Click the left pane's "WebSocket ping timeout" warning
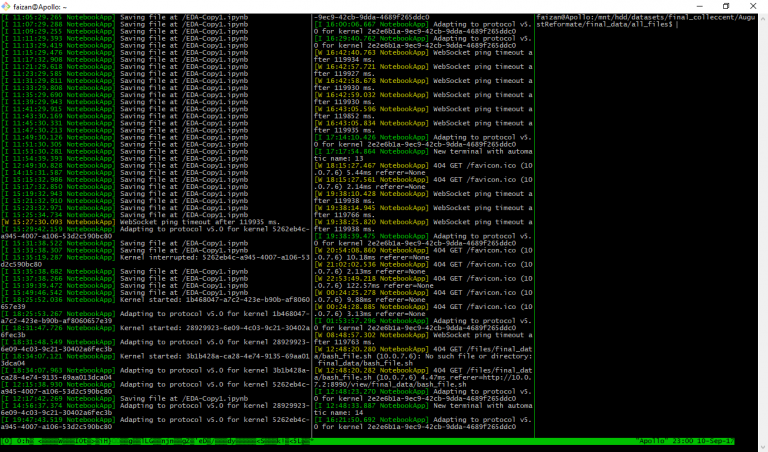The width and height of the screenshot is (768, 452). coord(189,221)
